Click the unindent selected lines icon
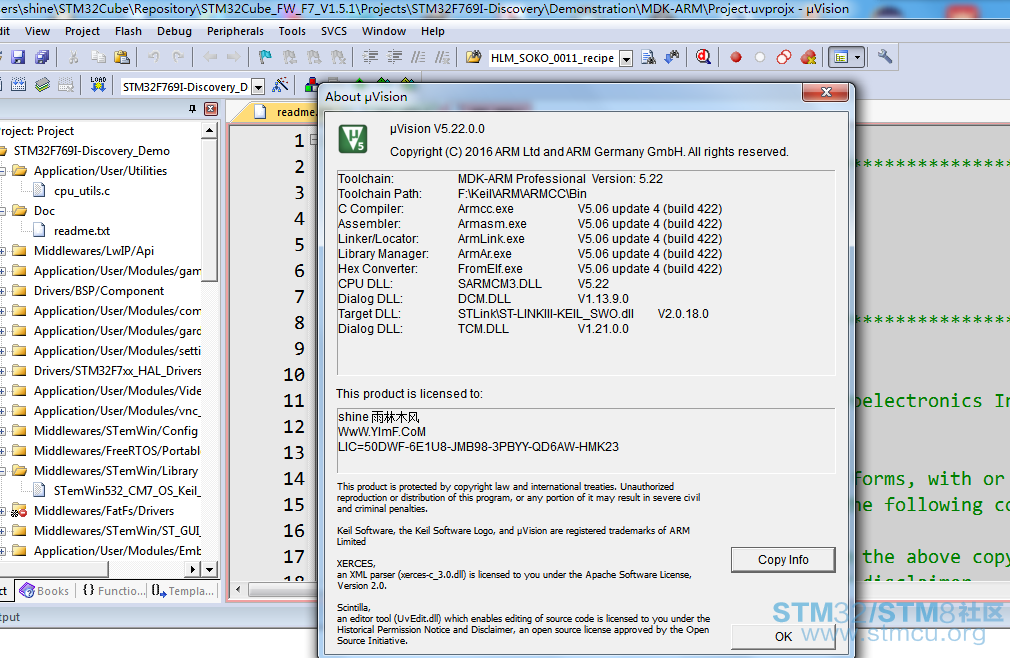1010x658 pixels. pyautogui.click(x=394, y=57)
